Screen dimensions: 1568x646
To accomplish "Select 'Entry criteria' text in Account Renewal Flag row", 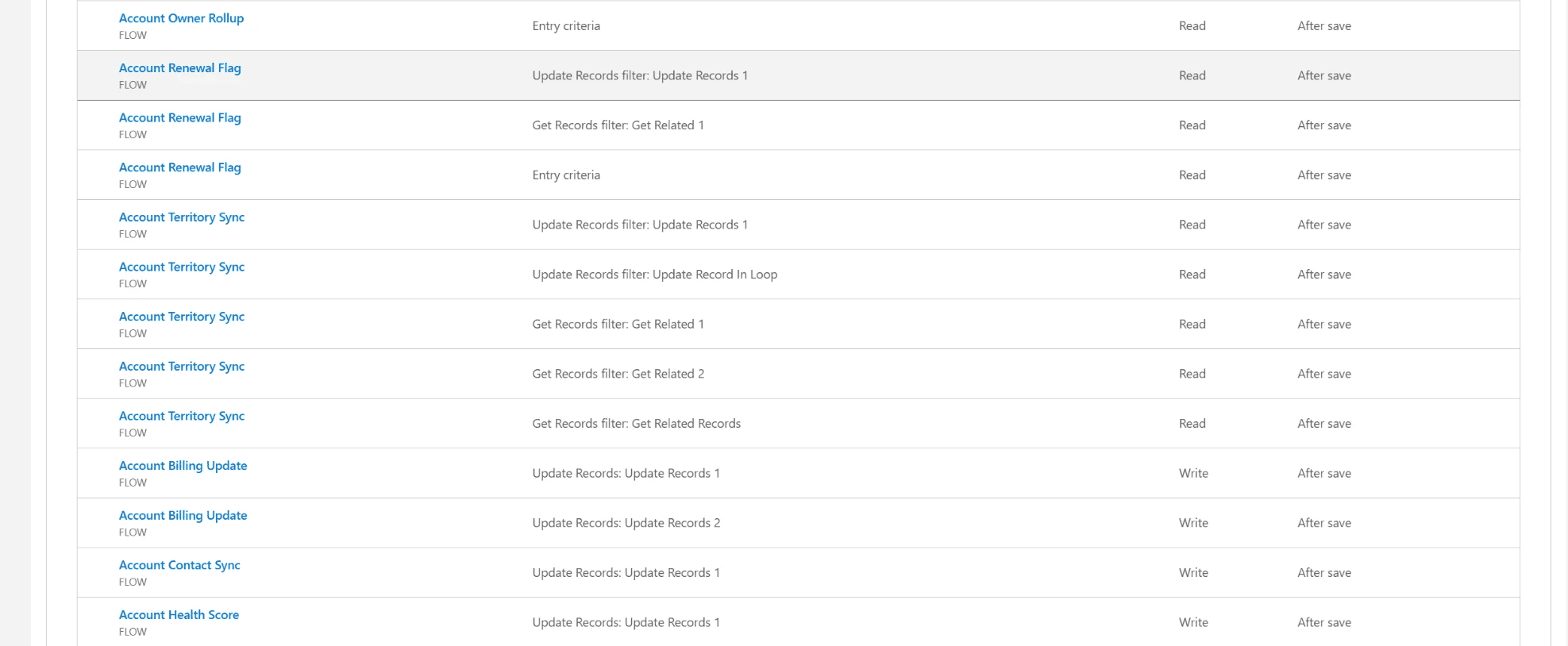I will pyautogui.click(x=566, y=175).
